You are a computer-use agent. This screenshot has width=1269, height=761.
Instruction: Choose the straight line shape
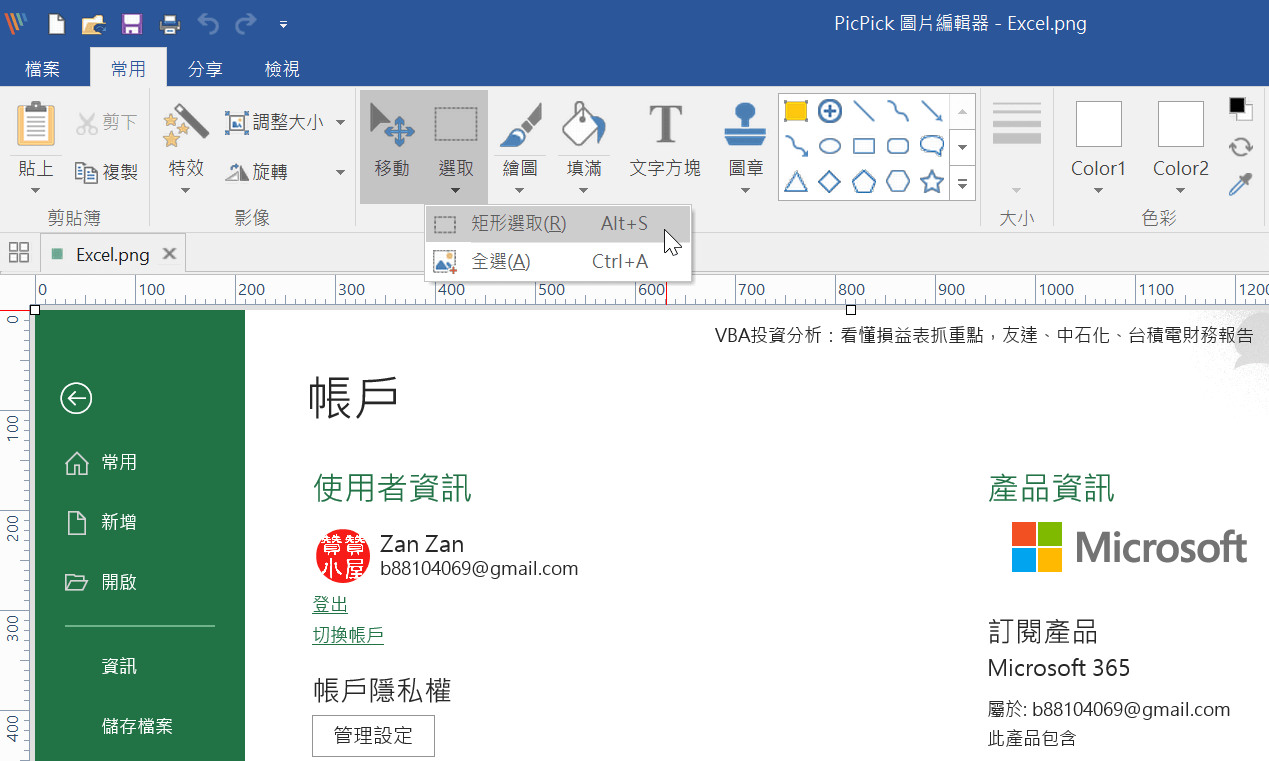coord(864,111)
